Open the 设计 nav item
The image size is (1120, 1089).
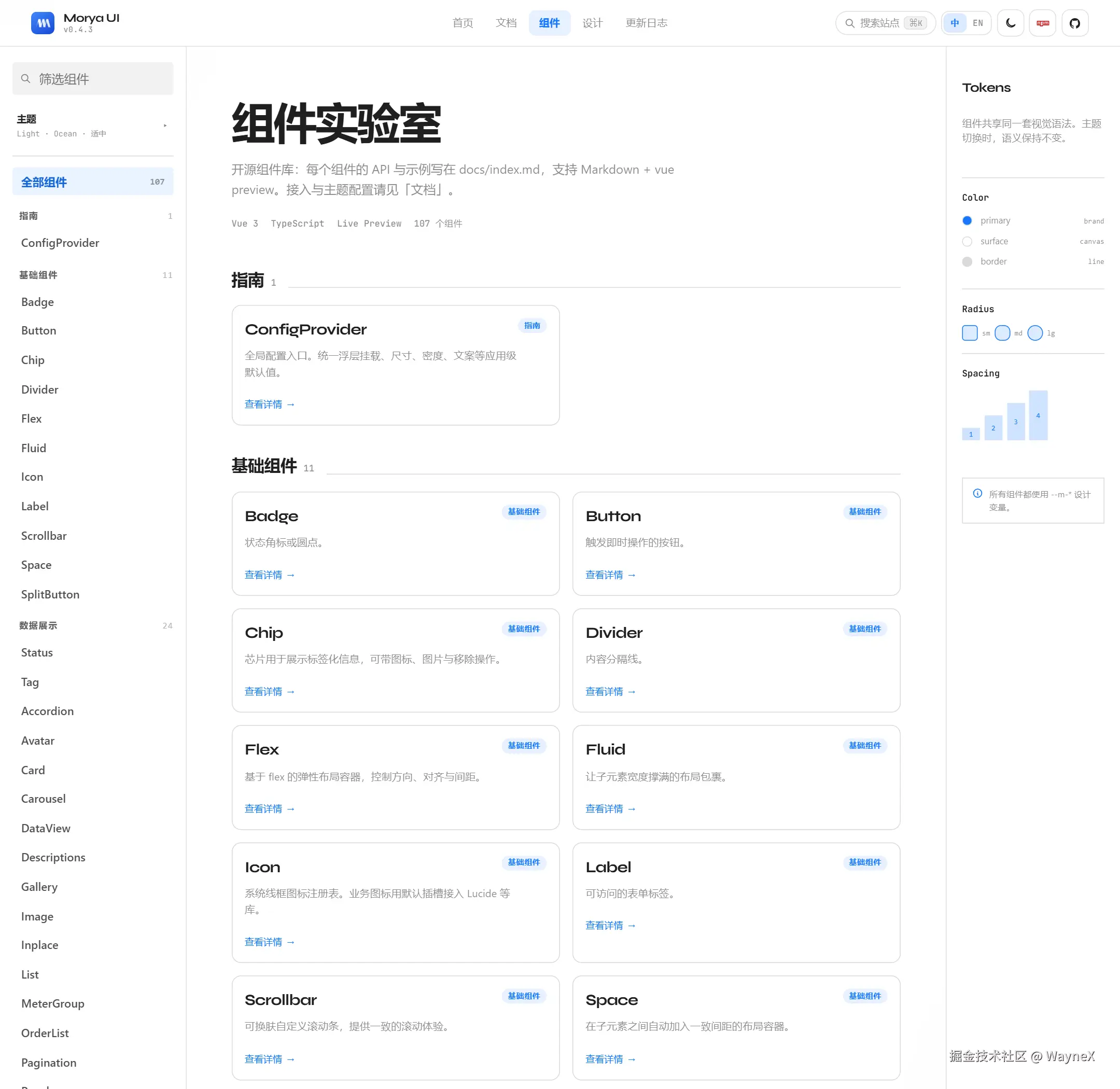pos(592,23)
